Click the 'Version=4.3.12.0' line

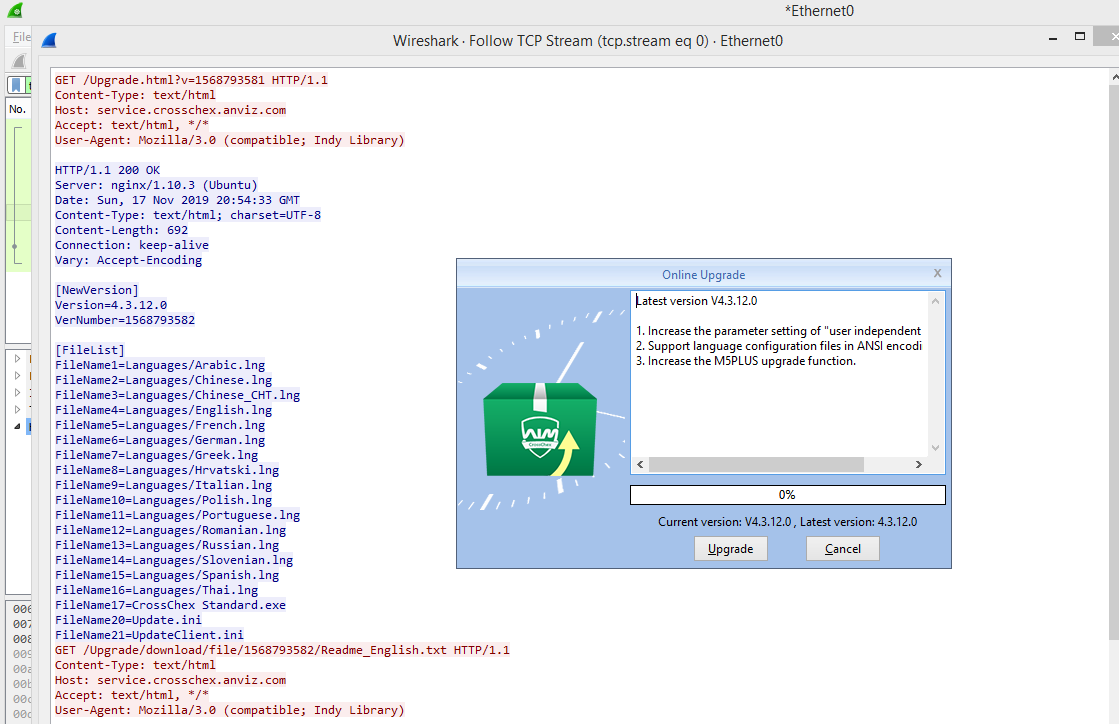[x=111, y=305]
